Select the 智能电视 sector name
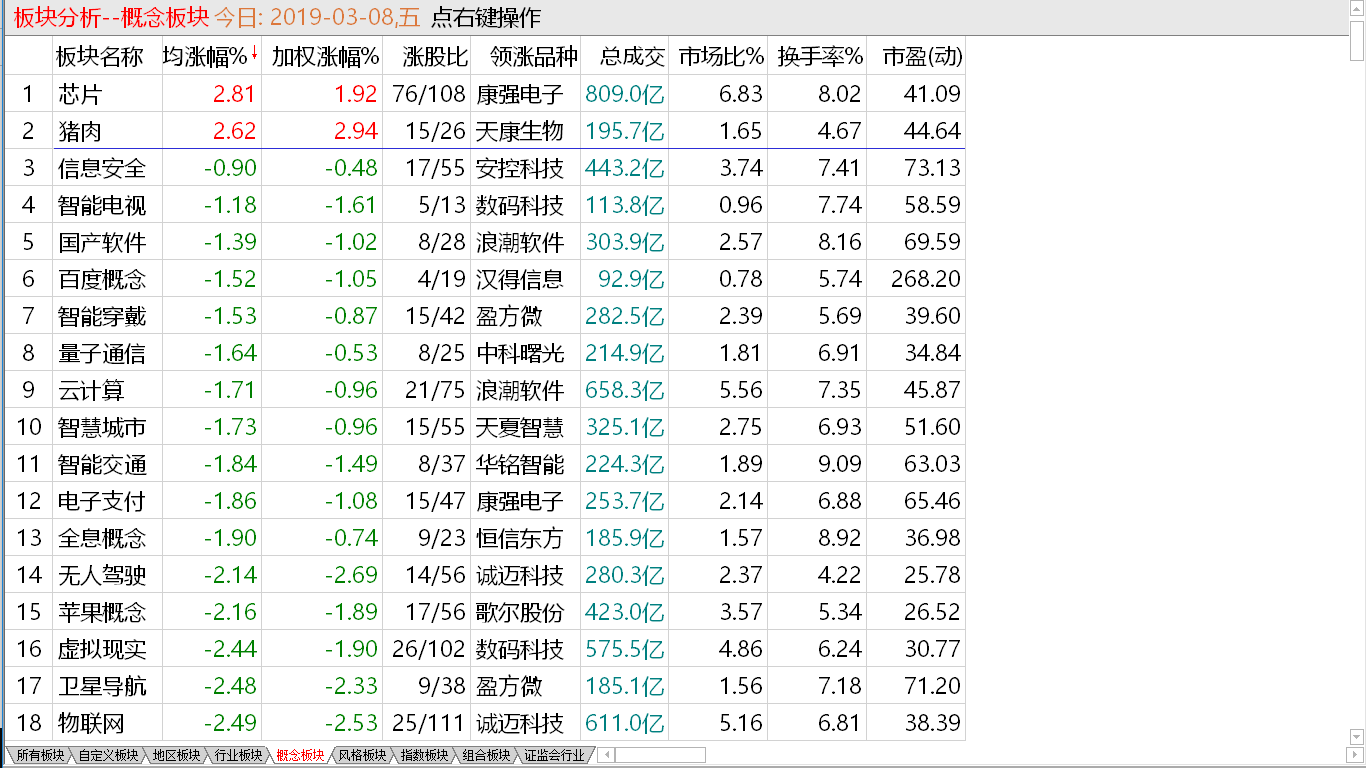 click(x=102, y=205)
